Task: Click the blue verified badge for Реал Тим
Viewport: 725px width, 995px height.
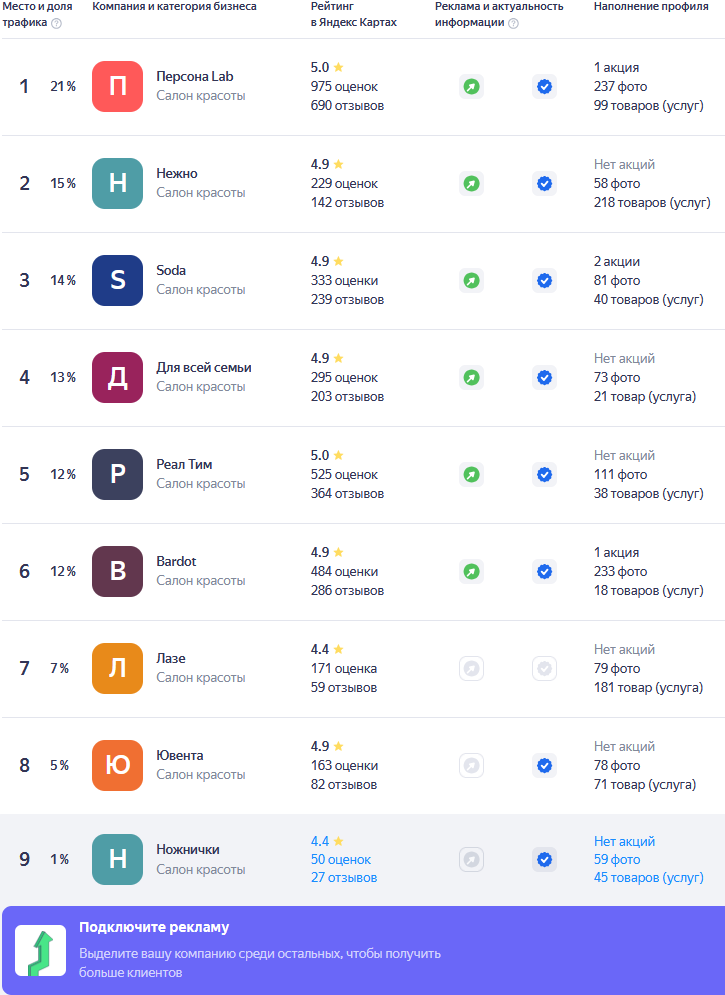Action: 544,475
